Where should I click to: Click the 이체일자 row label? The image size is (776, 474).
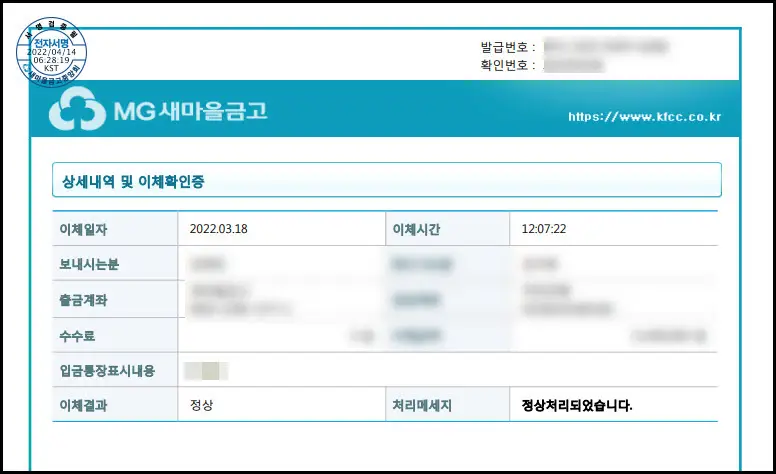[x=83, y=230]
